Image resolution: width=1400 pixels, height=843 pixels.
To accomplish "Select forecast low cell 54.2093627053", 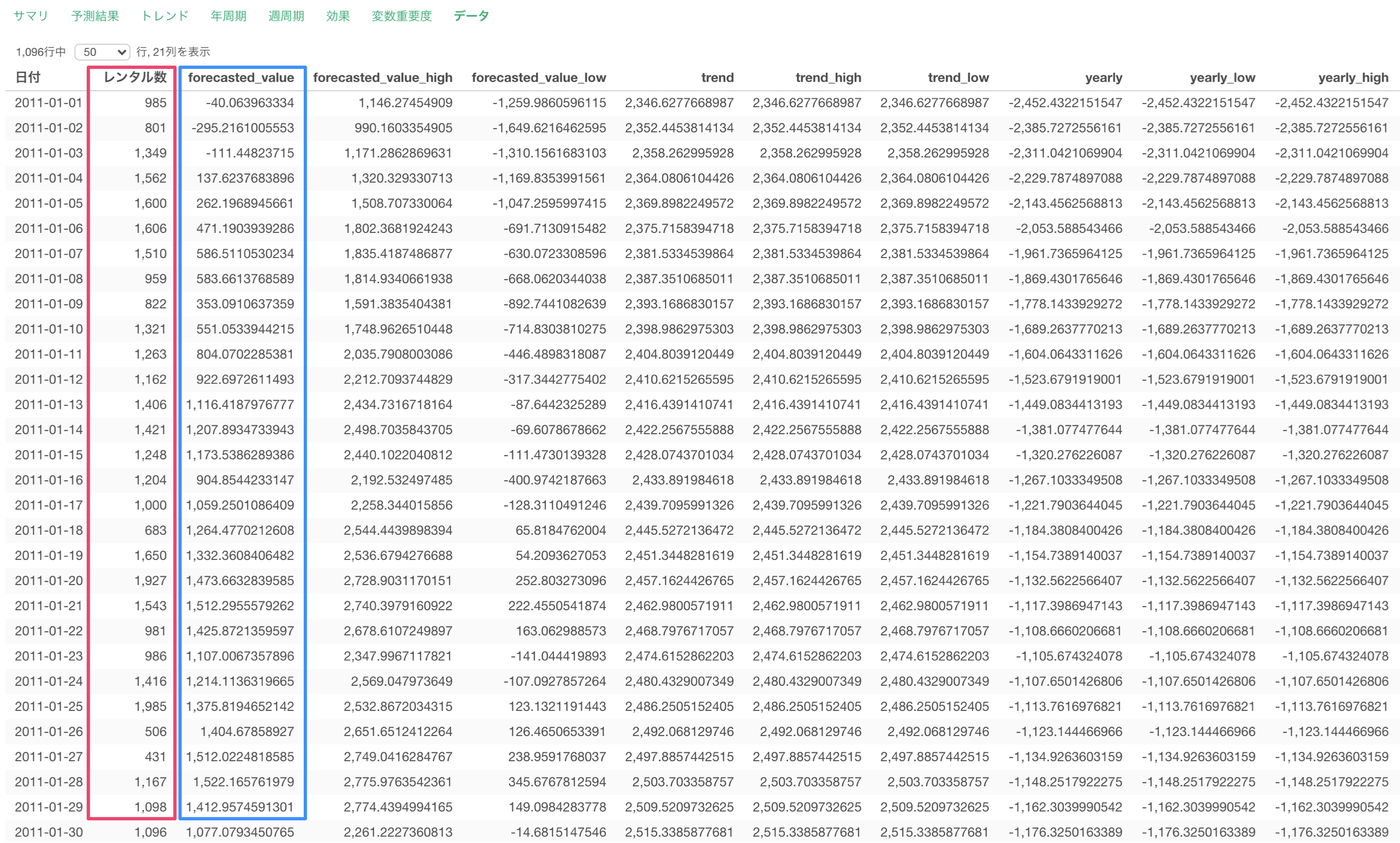I will [561, 555].
